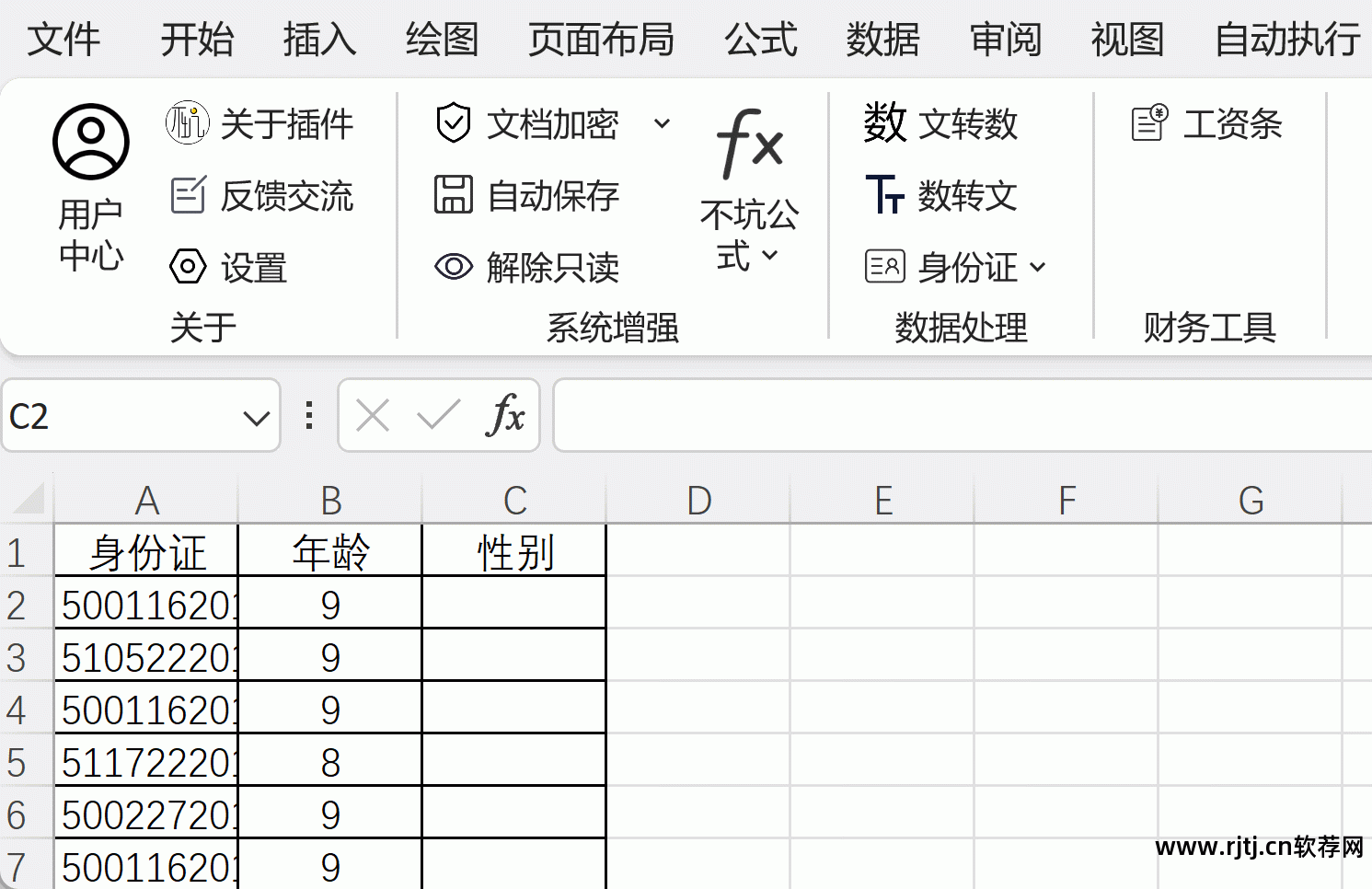Click the 工资条 label
Screen dimensions: 1372x889
click(1233, 123)
